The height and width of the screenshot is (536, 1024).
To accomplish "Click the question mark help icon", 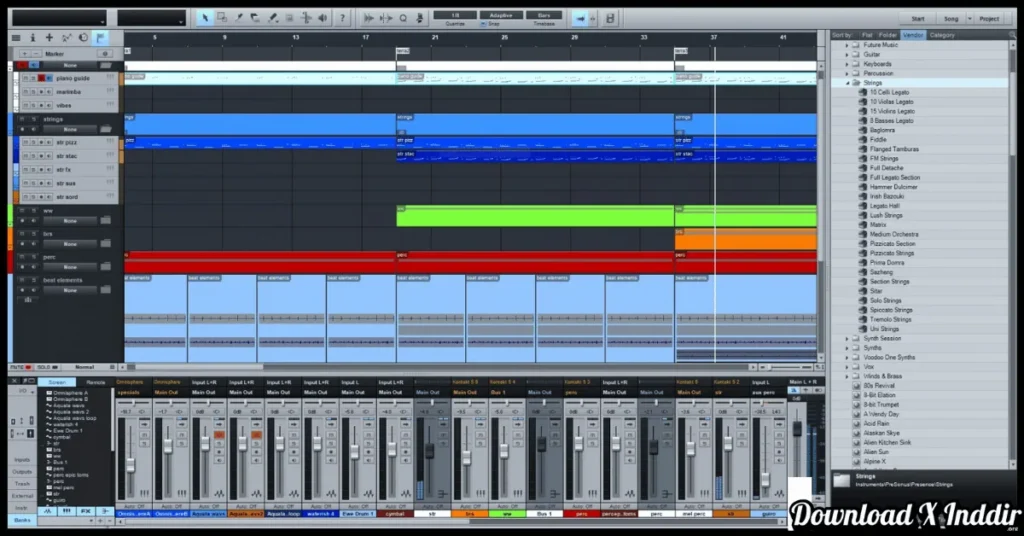I will [342, 18].
